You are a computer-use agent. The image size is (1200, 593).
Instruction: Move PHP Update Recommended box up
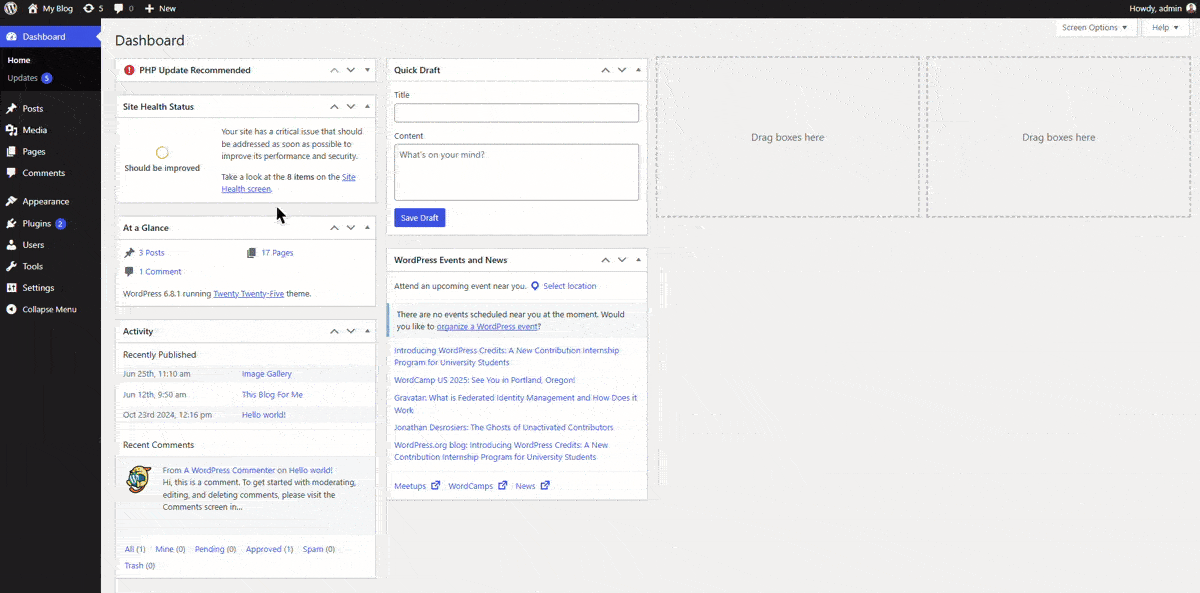tap(335, 70)
